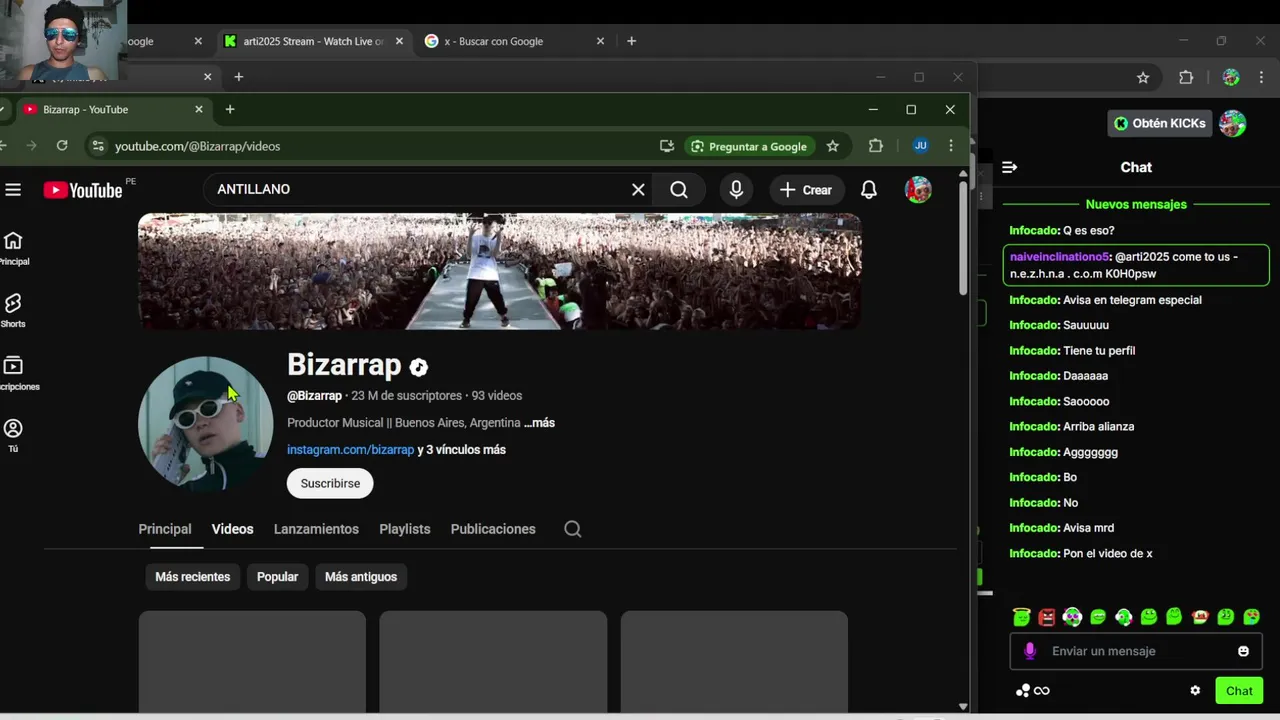Expand 'y 3 vínculos más' links
The height and width of the screenshot is (720, 1280).
pyautogui.click(x=461, y=450)
